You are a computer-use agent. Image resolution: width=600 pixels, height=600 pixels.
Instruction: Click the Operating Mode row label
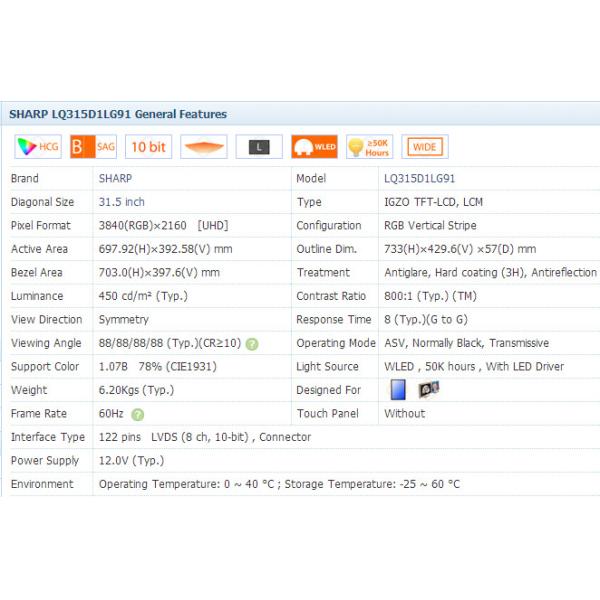[x=336, y=343]
